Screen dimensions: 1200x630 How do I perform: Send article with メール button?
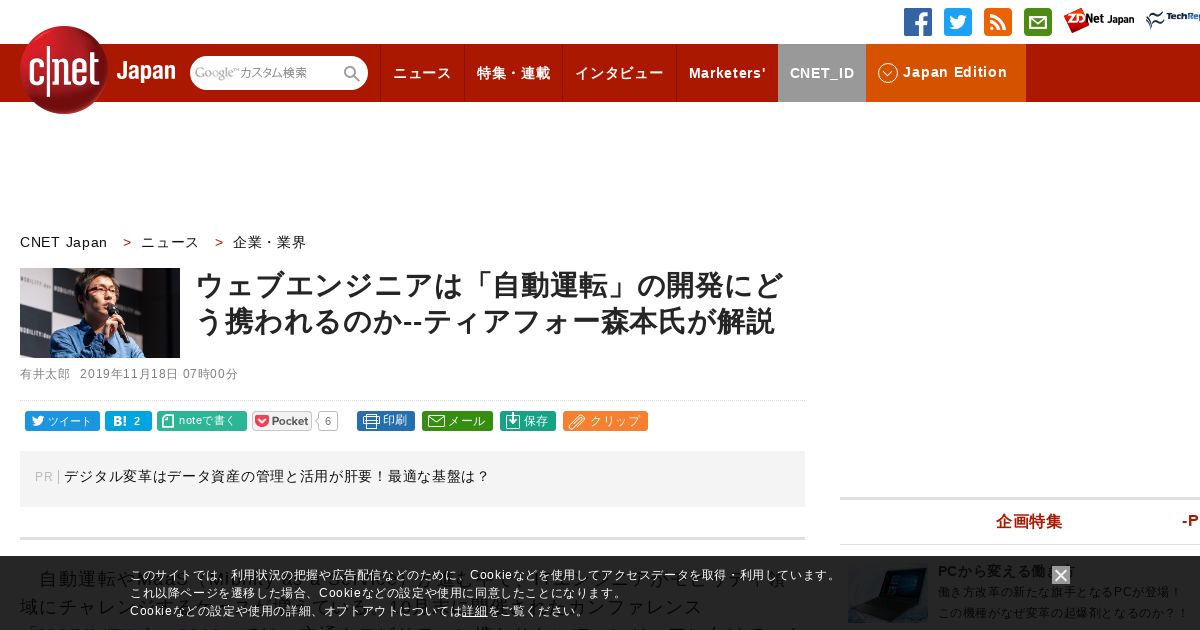(x=457, y=421)
